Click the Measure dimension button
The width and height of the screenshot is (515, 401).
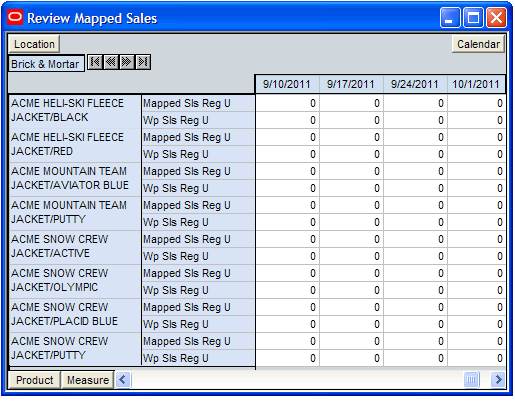click(88, 380)
